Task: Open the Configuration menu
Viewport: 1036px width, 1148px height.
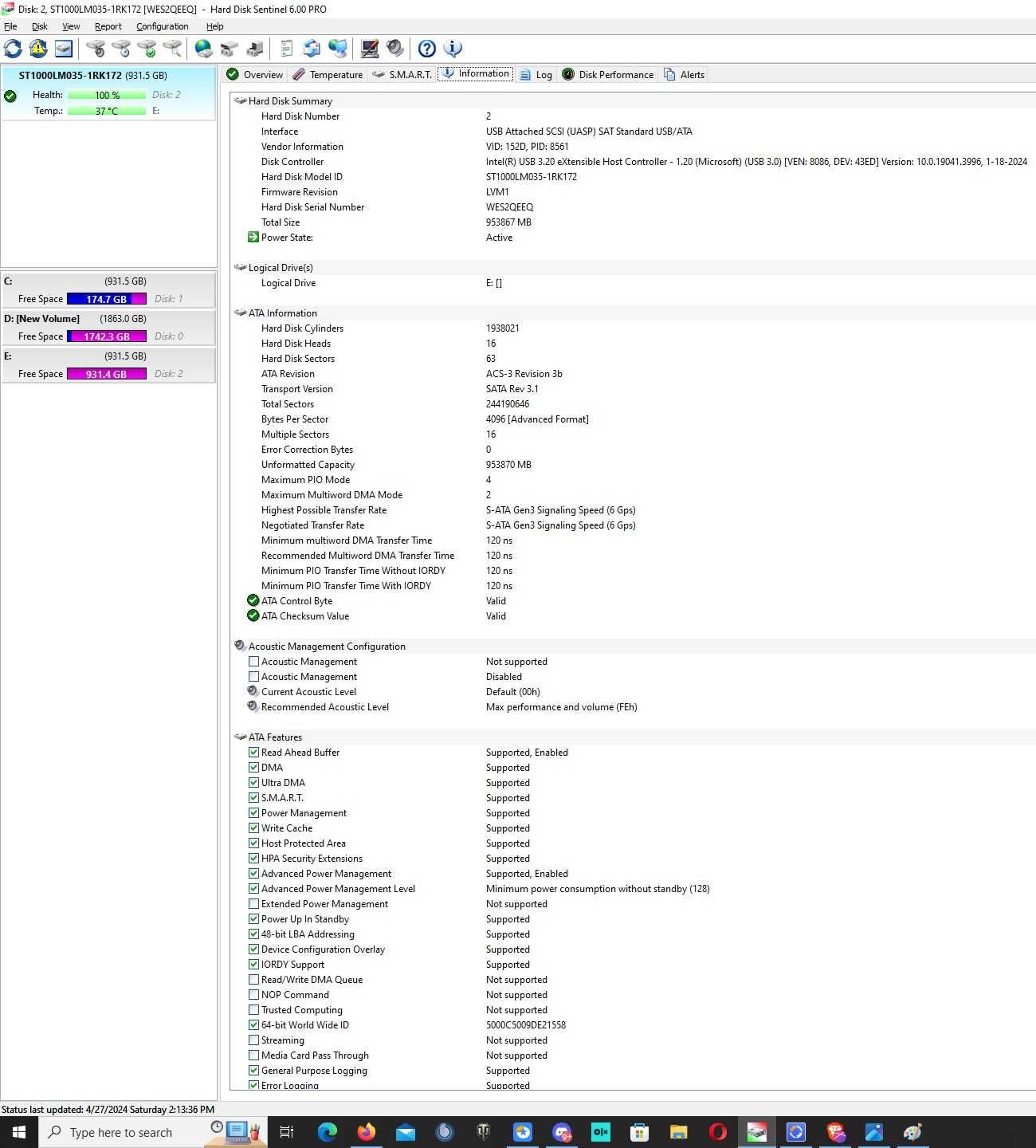Action: click(x=162, y=26)
